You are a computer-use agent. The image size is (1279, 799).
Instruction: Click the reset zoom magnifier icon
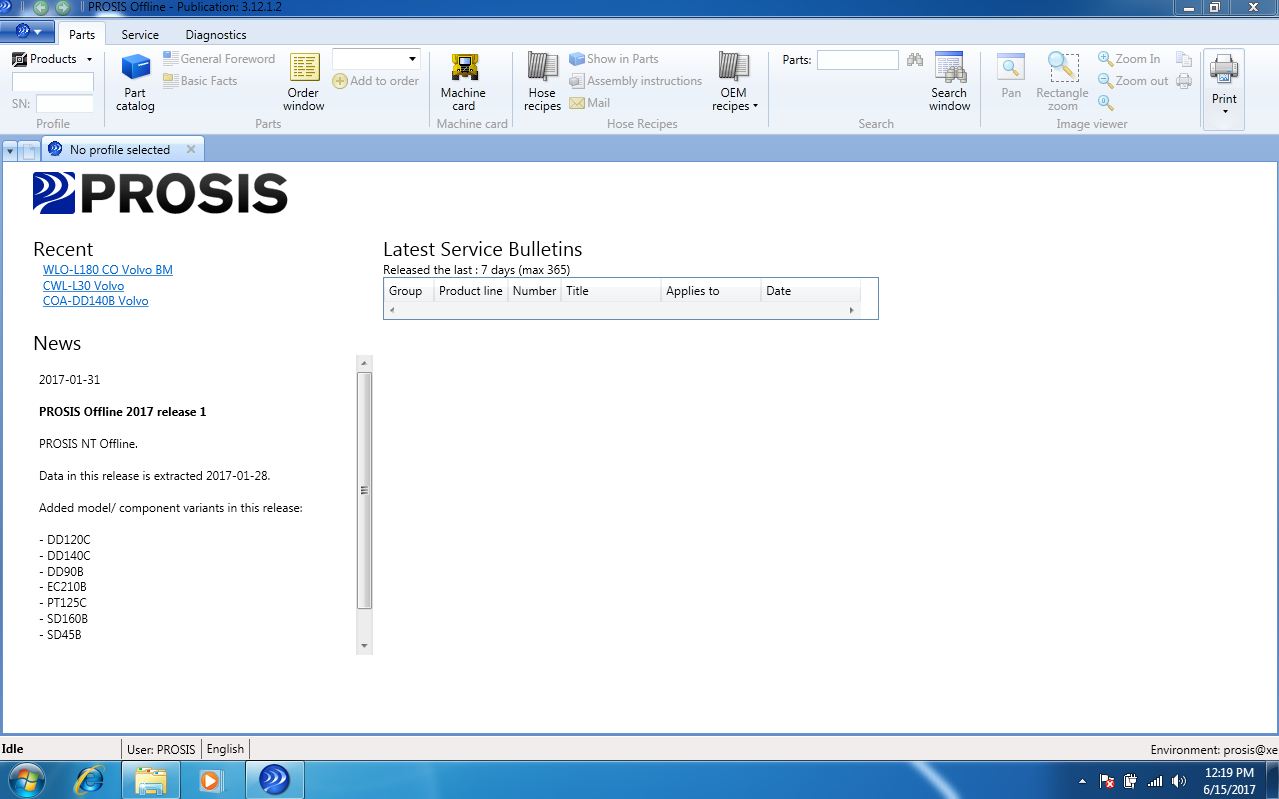click(x=1106, y=102)
